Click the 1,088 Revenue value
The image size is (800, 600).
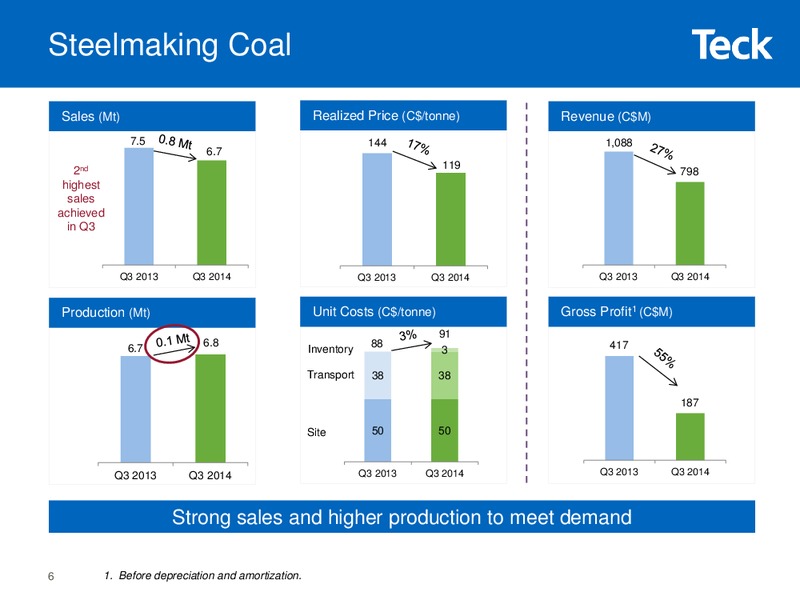coord(619,143)
